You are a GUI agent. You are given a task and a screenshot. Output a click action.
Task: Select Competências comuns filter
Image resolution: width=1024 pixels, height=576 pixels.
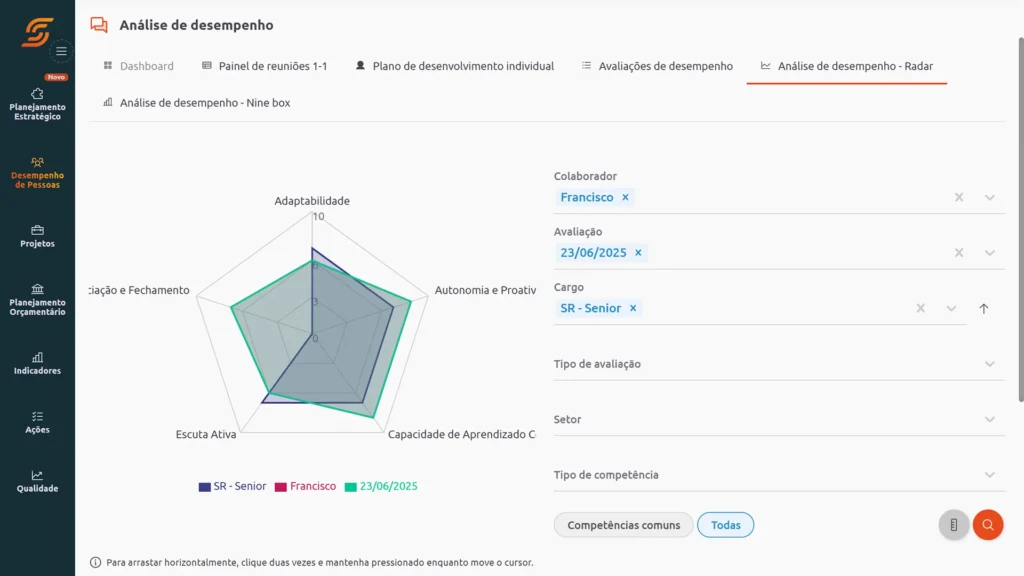click(x=624, y=525)
